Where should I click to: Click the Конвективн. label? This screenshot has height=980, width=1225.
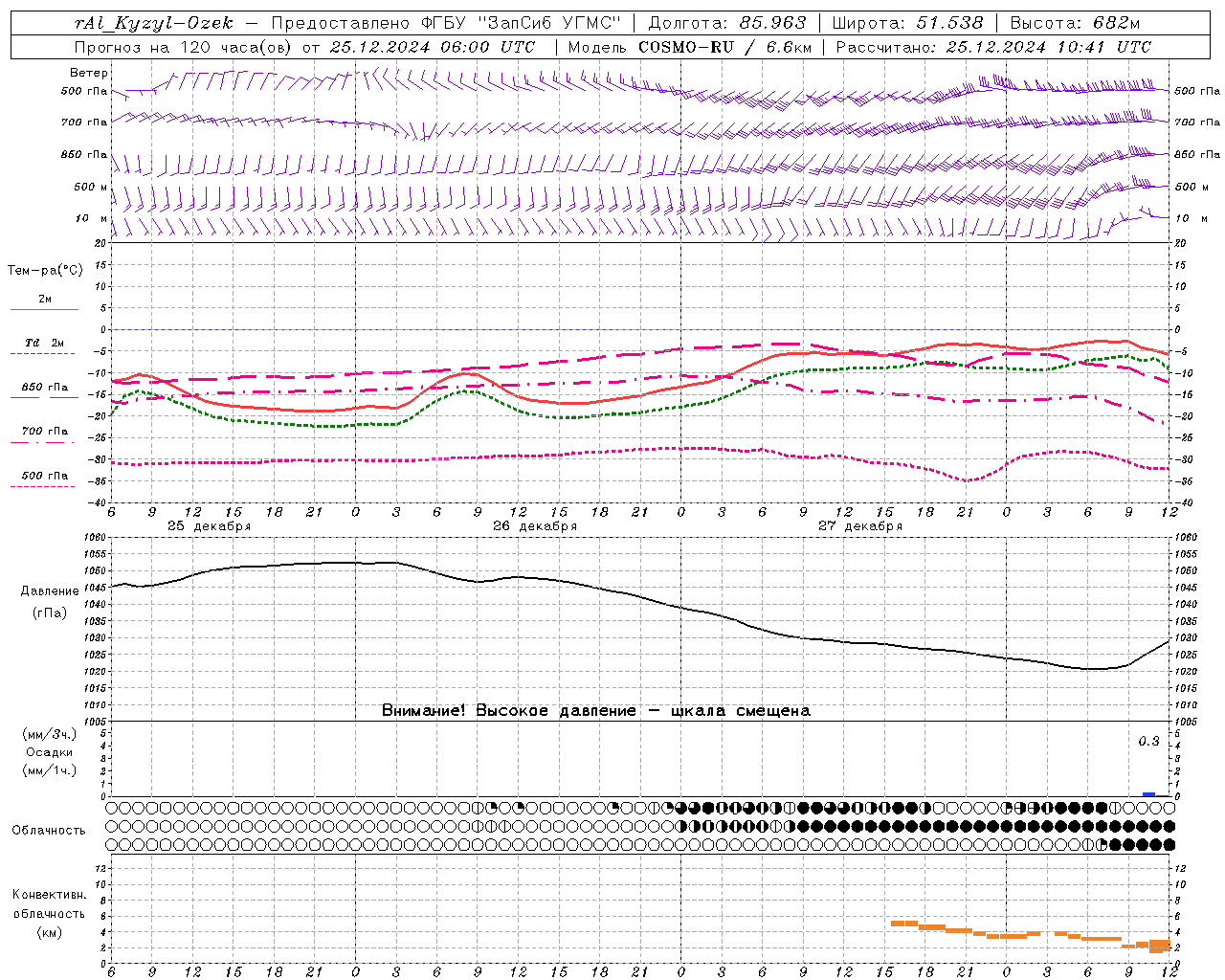pos(49,895)
